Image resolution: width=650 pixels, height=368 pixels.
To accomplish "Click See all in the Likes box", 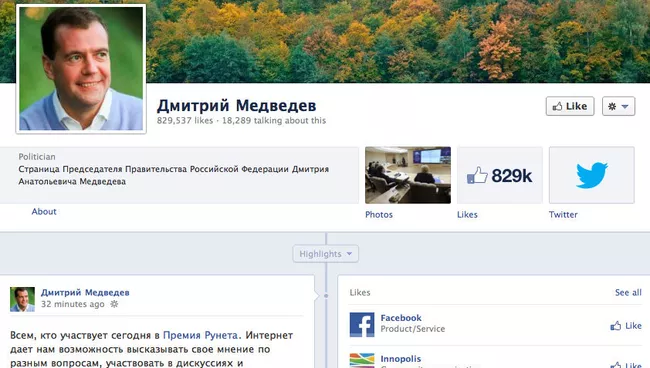I will [x=628, y=293].
